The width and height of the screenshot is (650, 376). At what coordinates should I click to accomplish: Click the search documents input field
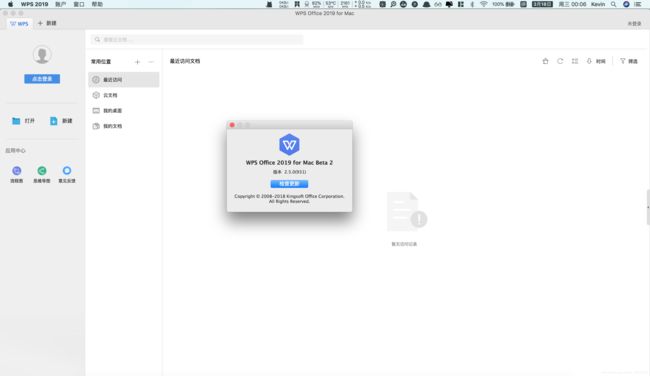coord(197,39)
